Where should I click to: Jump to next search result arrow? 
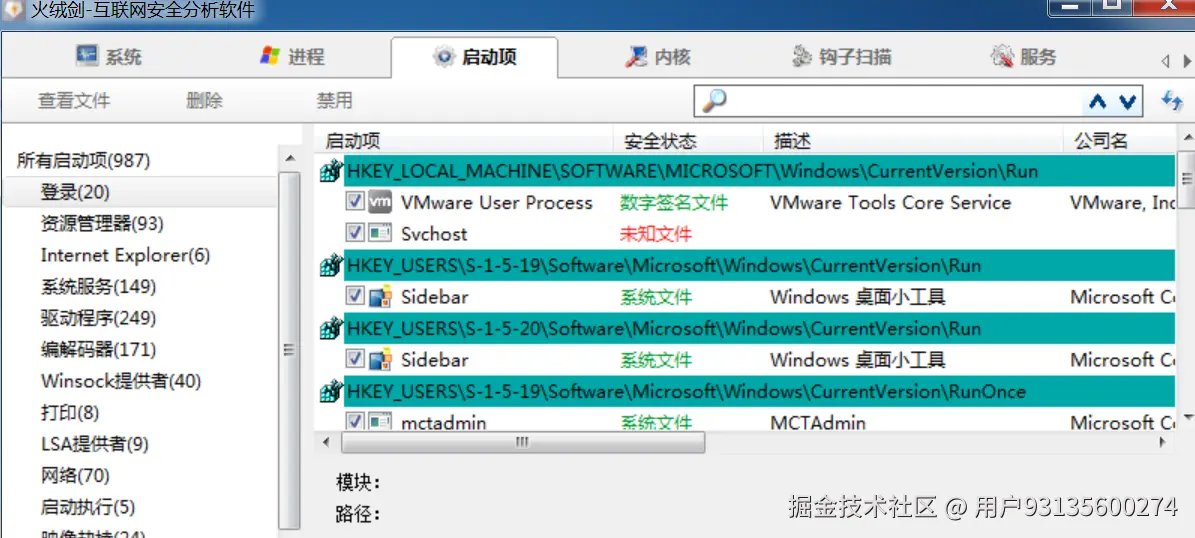[x=1127, y=101]
